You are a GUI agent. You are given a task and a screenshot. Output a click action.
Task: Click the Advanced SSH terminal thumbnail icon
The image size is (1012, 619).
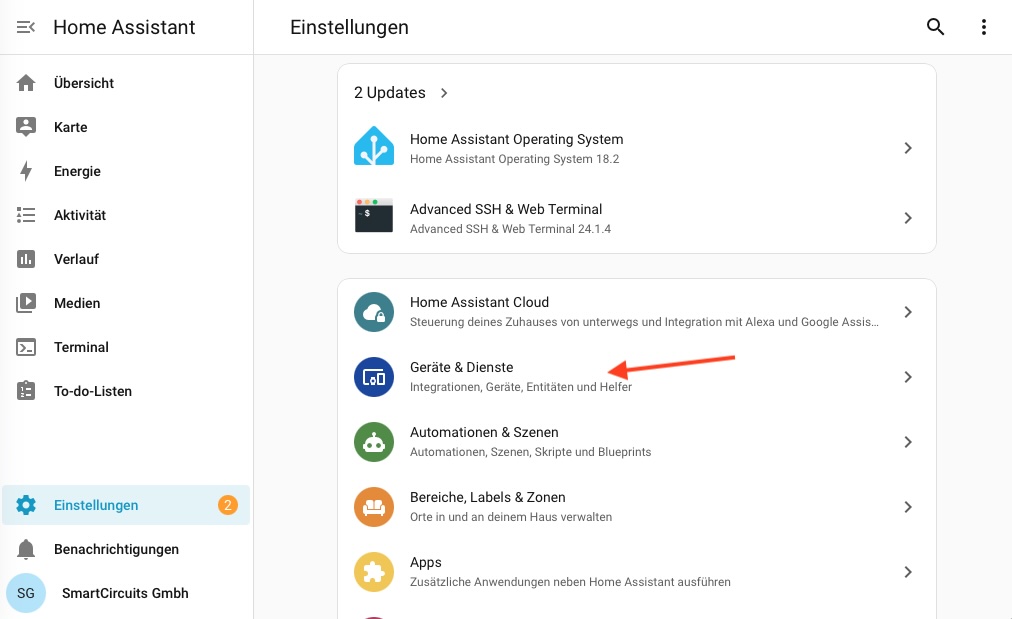coord(374,215)
